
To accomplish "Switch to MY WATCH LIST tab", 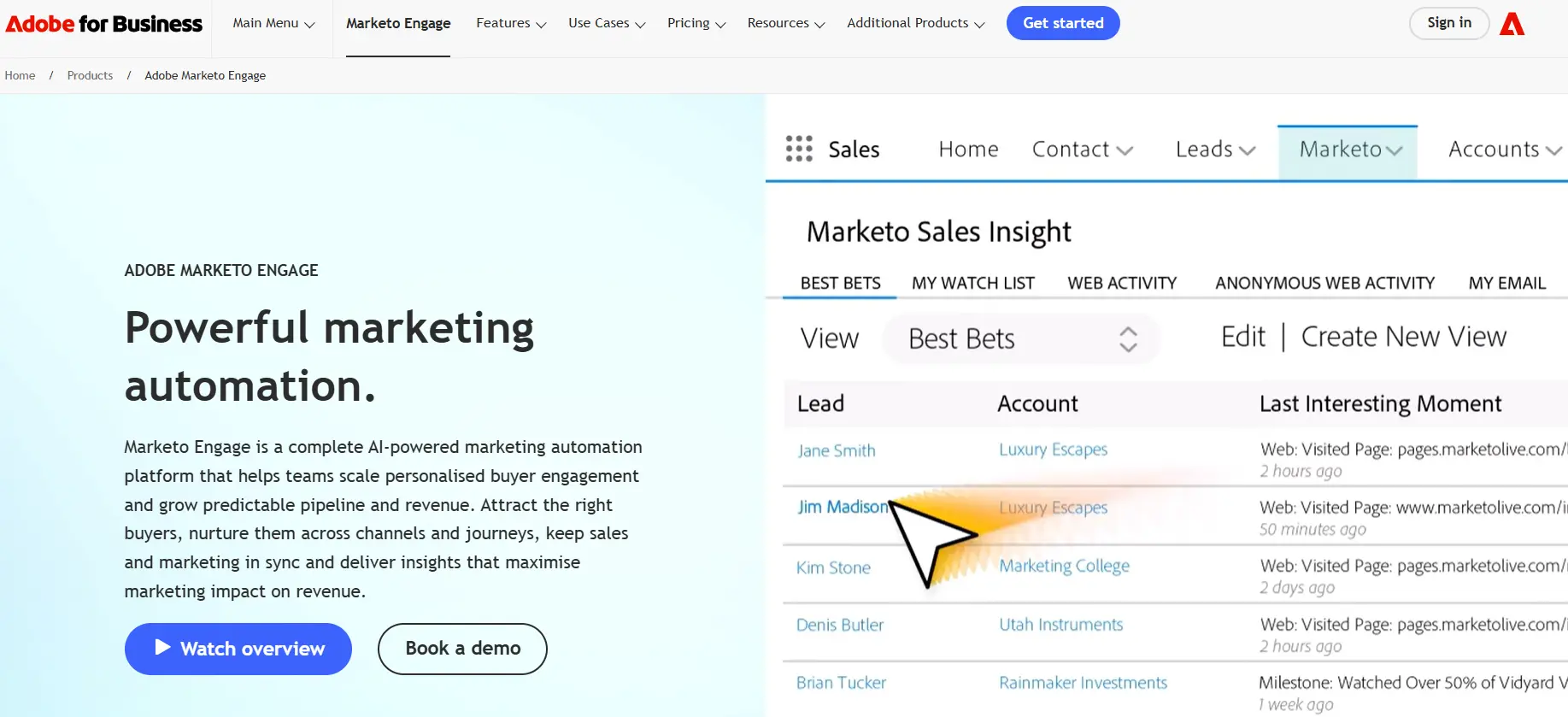I will pos(972,283).
